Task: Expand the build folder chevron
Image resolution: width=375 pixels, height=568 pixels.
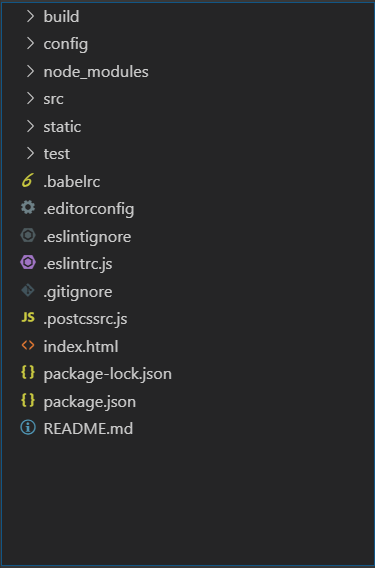Action: click(30, 16)
